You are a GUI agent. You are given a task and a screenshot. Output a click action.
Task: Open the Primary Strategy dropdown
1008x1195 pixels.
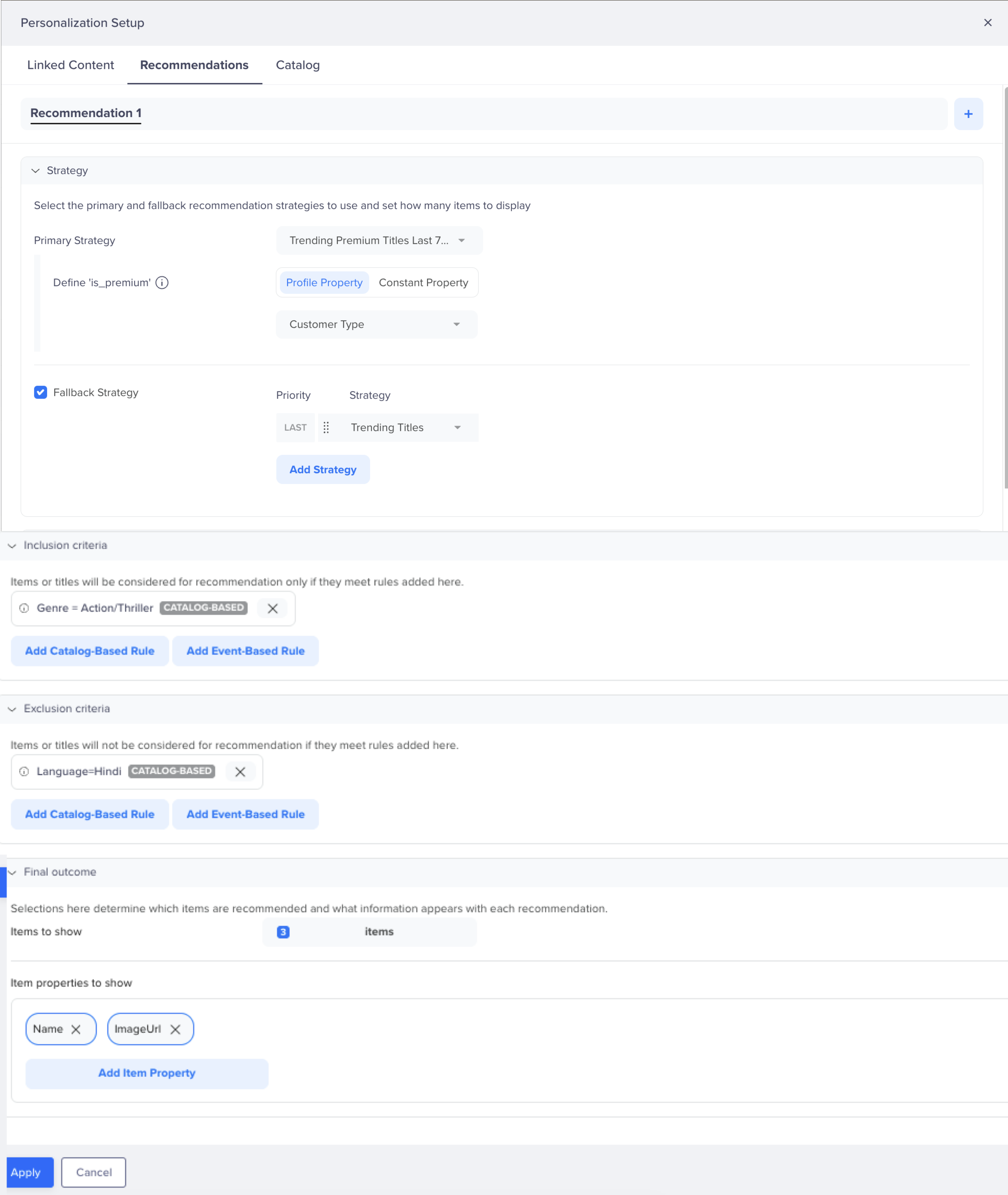coord(380,241)
